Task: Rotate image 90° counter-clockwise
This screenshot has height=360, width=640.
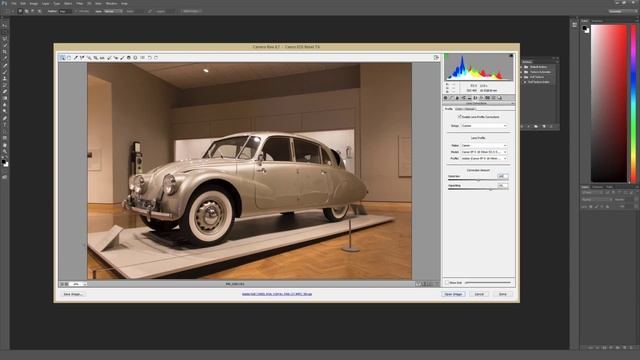Action: click(x=149, y=58)
